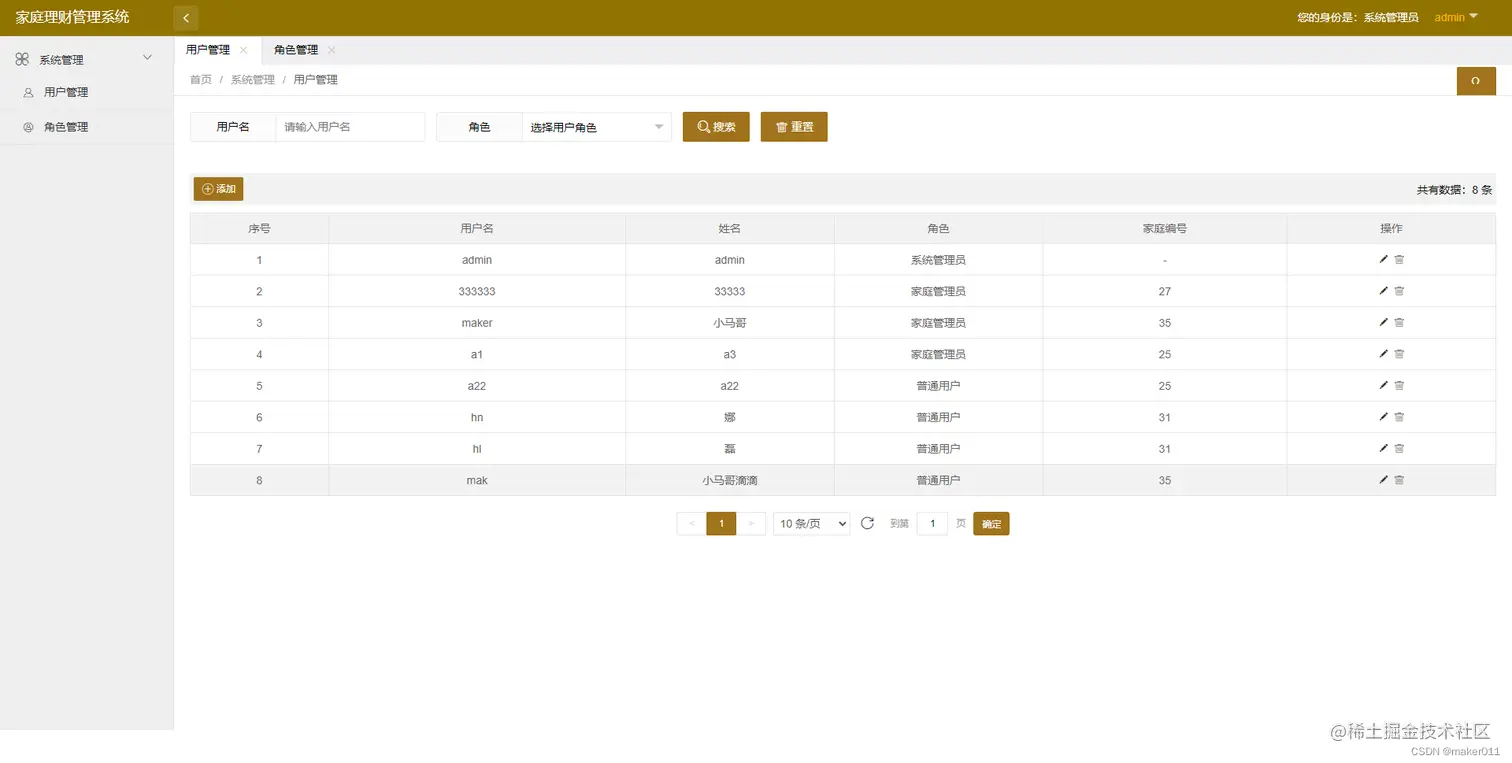
Task: Close the 用户管理 tab
Action: pos(243,50)
